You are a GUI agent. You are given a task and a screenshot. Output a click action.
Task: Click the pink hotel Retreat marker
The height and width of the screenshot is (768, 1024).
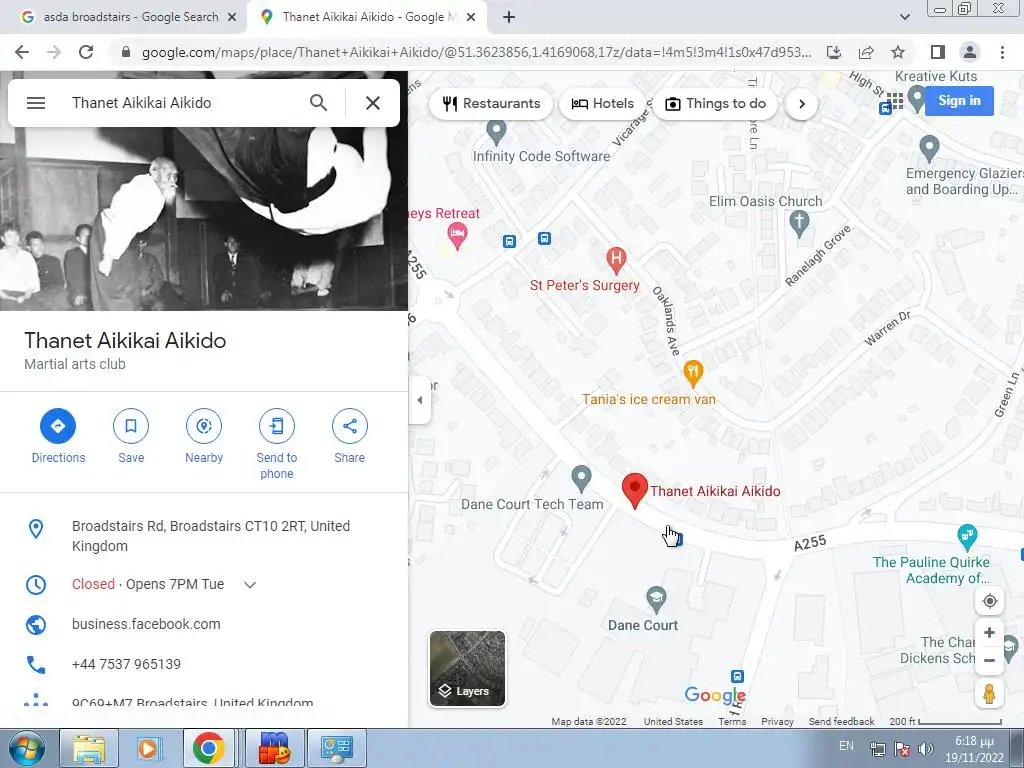point(457,236)
